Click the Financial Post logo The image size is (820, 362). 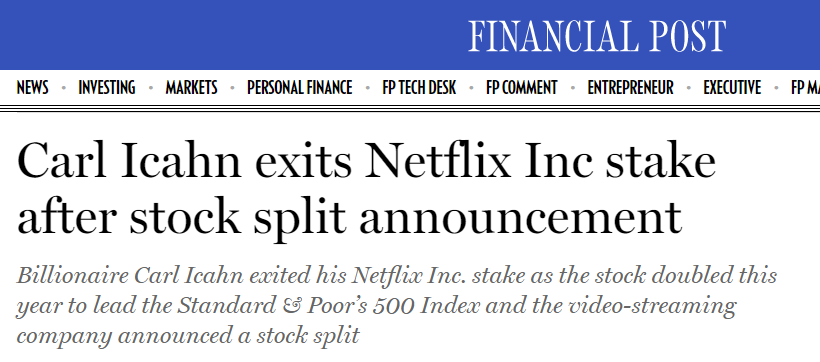click(x=597, y=36)
